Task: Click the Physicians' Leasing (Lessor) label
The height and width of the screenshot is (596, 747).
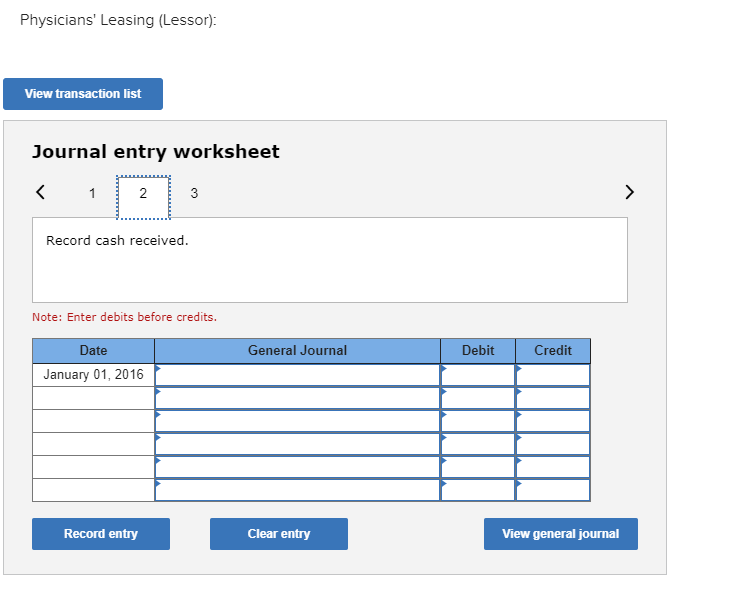Action: 118,20
